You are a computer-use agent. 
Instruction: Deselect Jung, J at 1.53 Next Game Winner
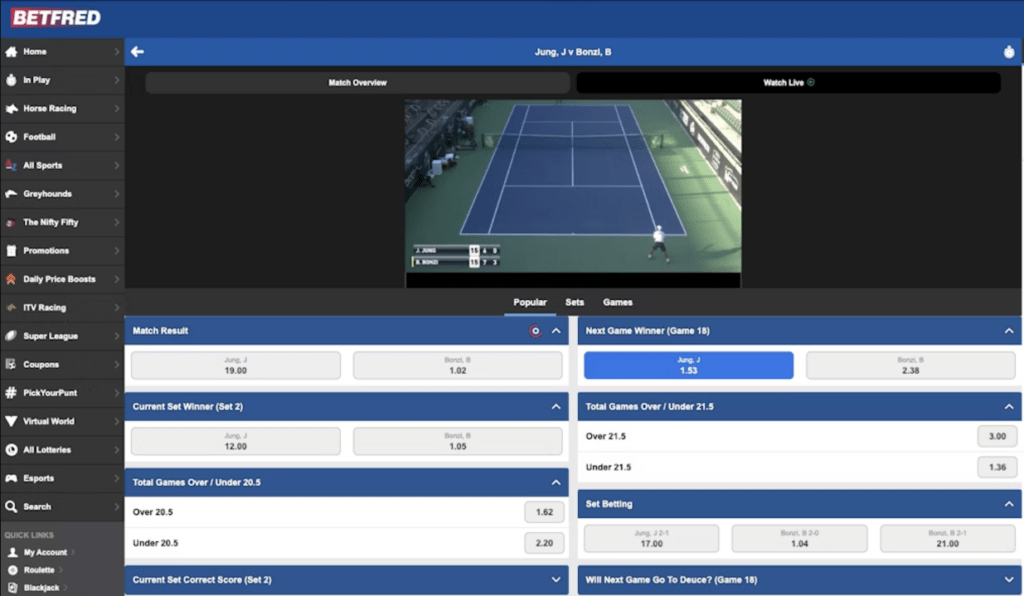coord(688,366)
